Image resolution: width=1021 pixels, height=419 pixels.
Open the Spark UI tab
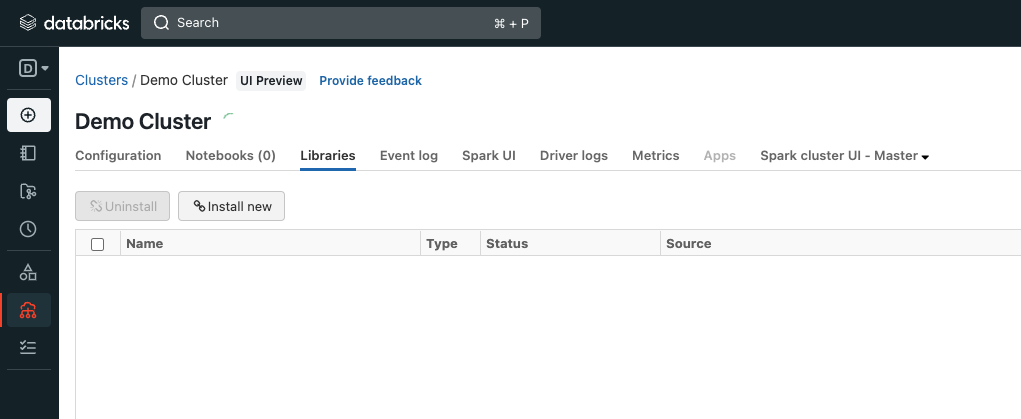[489, 156]
